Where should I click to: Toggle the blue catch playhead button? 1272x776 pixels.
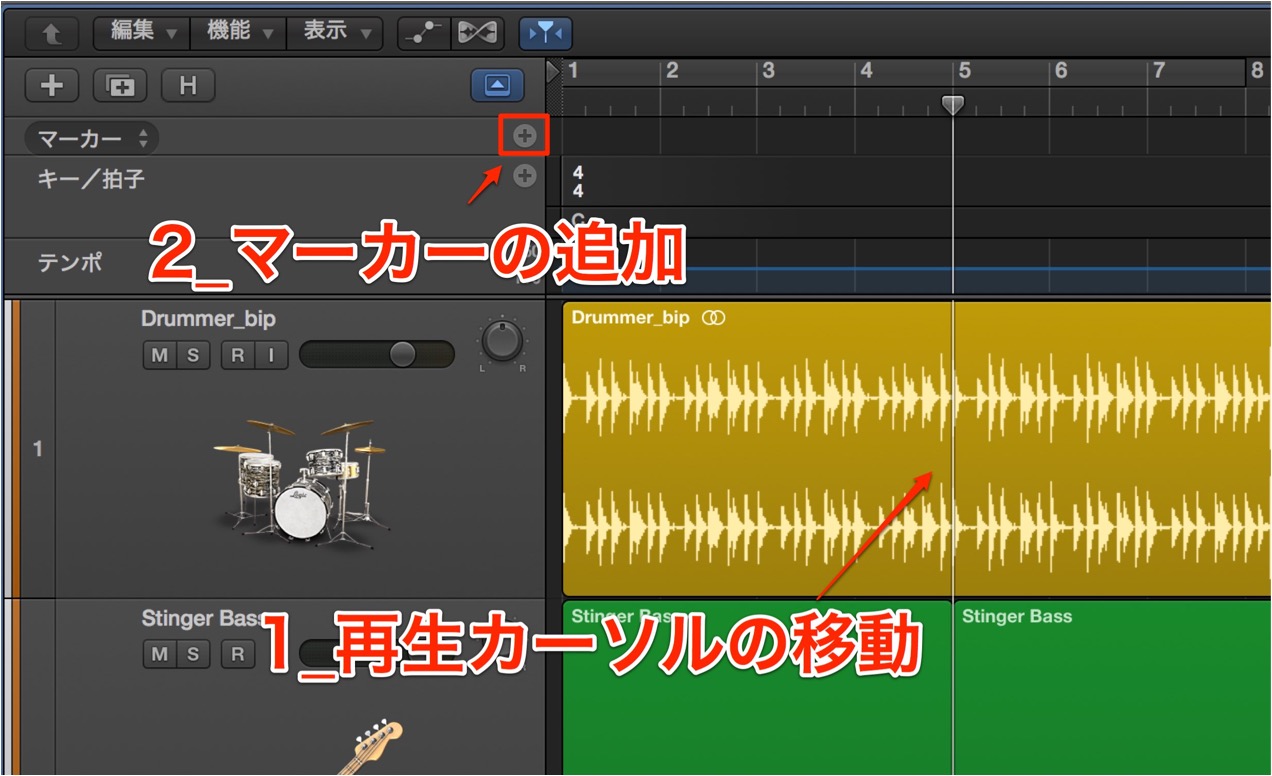click(546, 33)
